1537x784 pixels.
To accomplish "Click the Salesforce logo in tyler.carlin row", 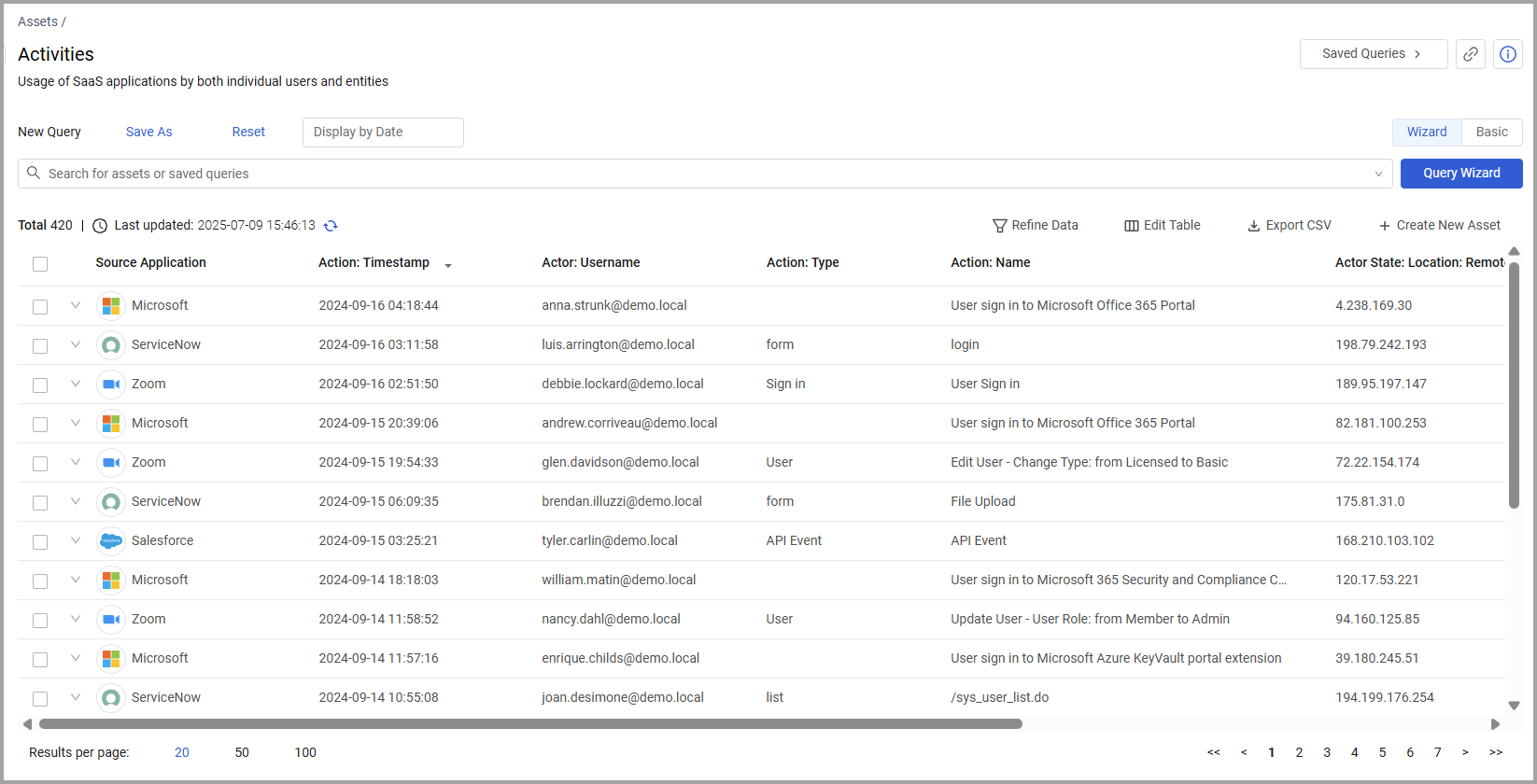I will [x=111, y=541].
